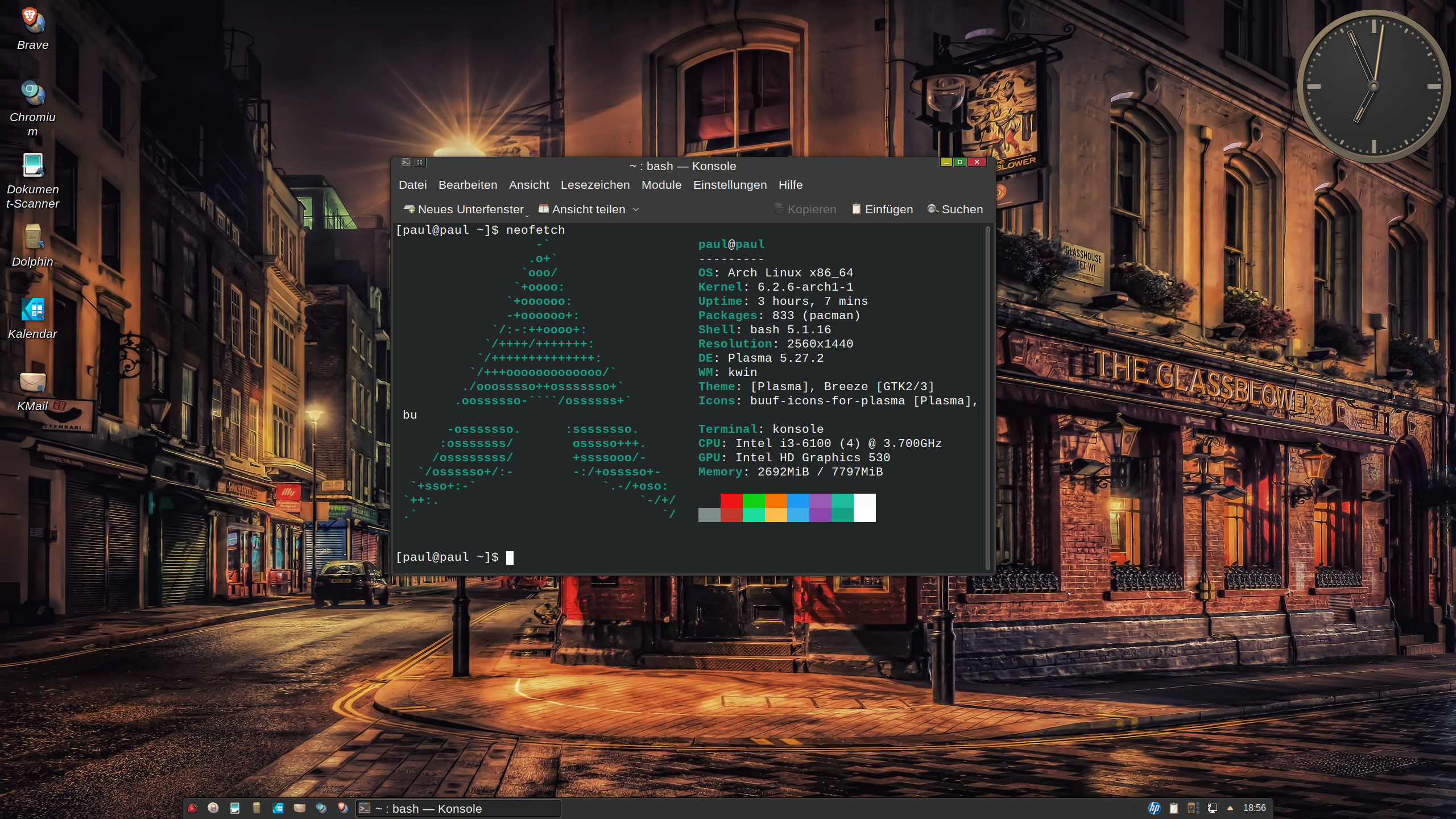Click the Suchen toolbar button

coord(955,209)
